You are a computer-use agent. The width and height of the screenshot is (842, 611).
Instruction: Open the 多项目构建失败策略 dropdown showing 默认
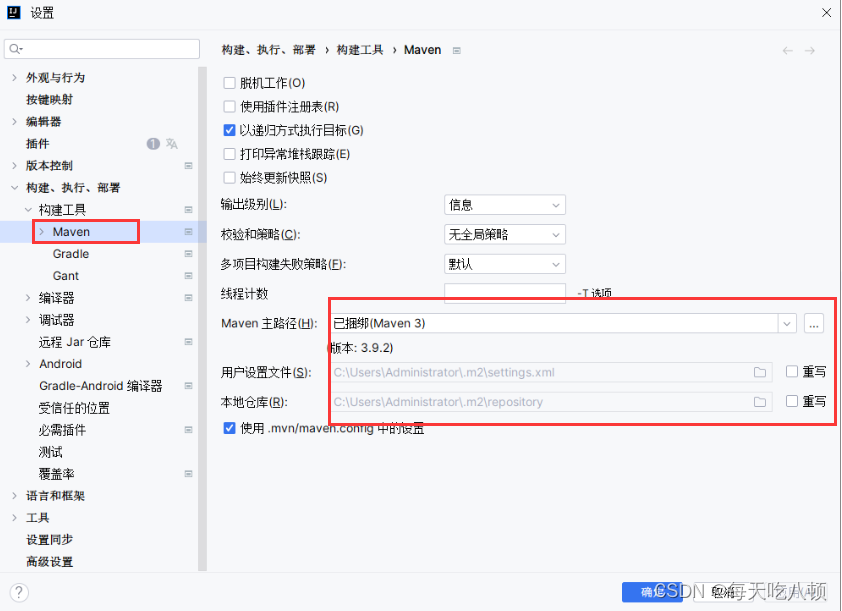[505, 264]
